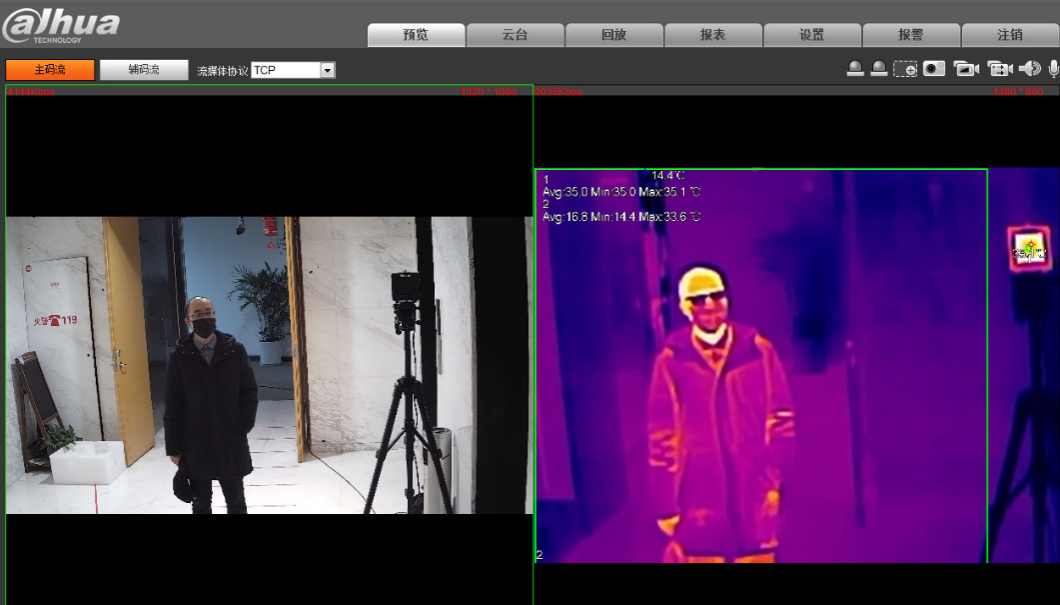Select the visible-light camera video pane

pos(269,365)
